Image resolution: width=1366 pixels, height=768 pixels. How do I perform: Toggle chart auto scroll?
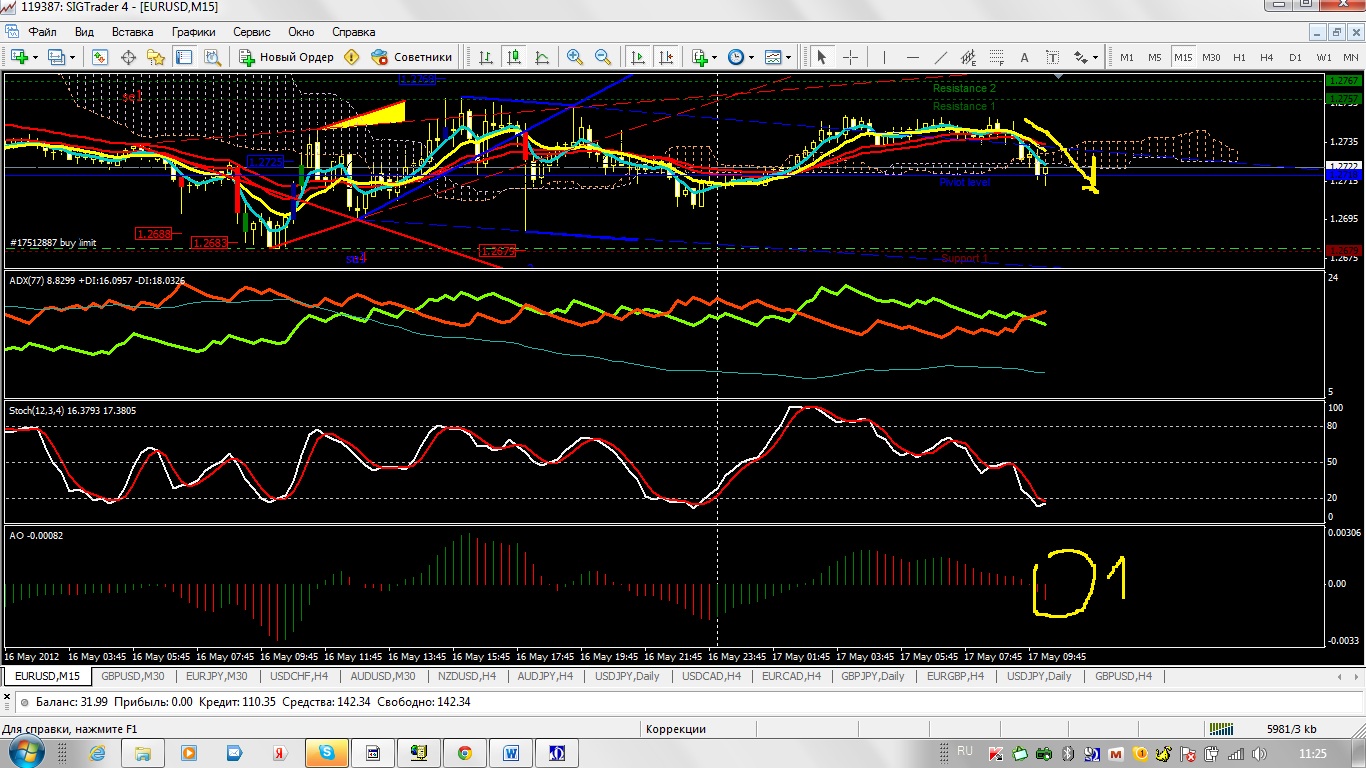(x=638, y=57)
